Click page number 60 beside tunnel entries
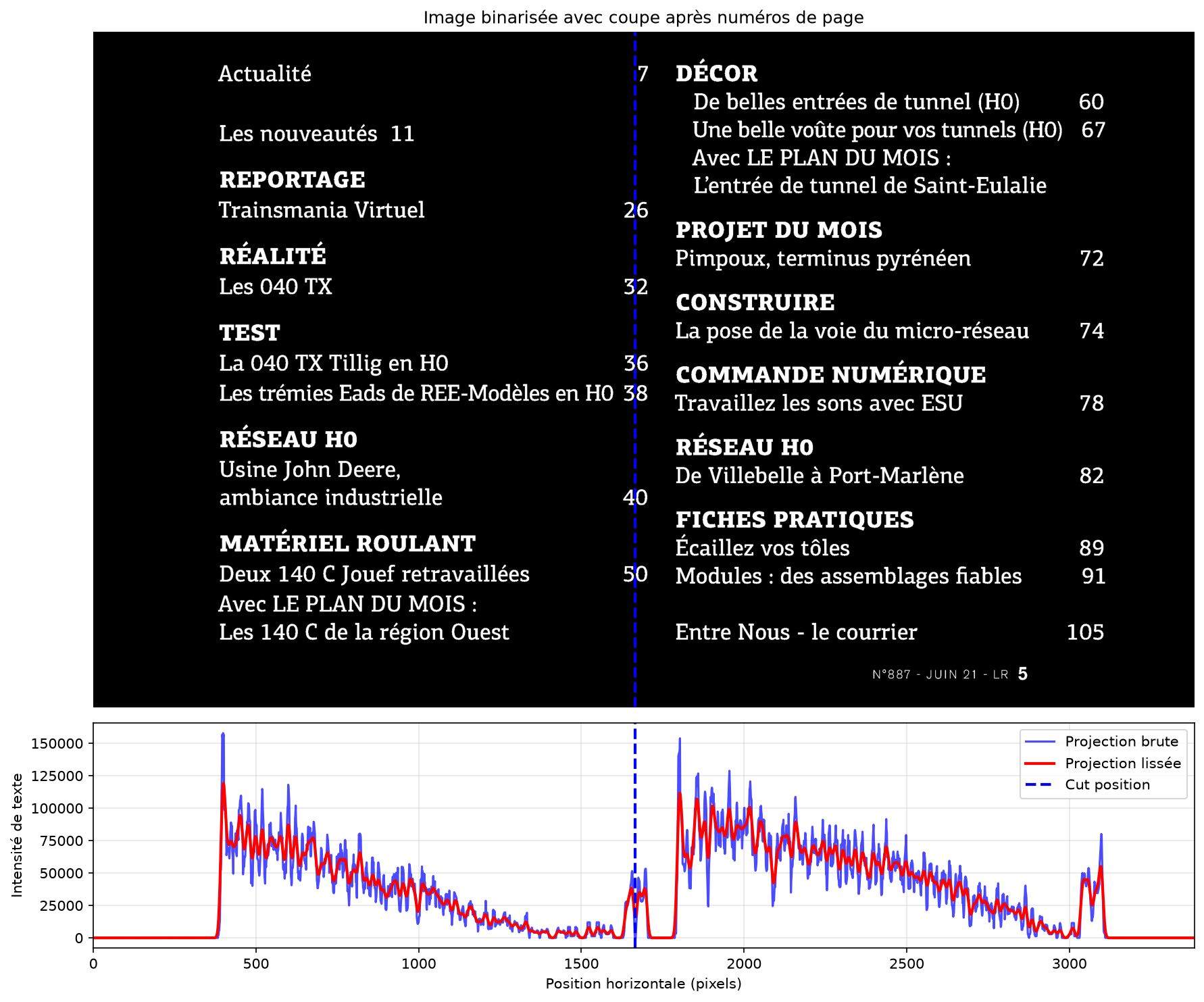Viewport: 1204px width, 1002px height. (x=1091, y=102)
